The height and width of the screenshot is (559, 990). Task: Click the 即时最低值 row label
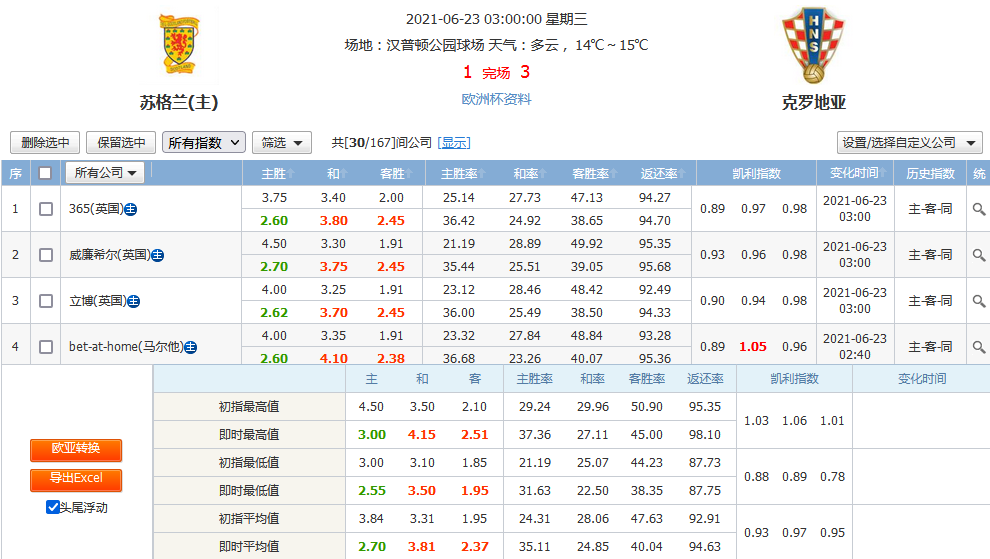(x=249, y=491)
